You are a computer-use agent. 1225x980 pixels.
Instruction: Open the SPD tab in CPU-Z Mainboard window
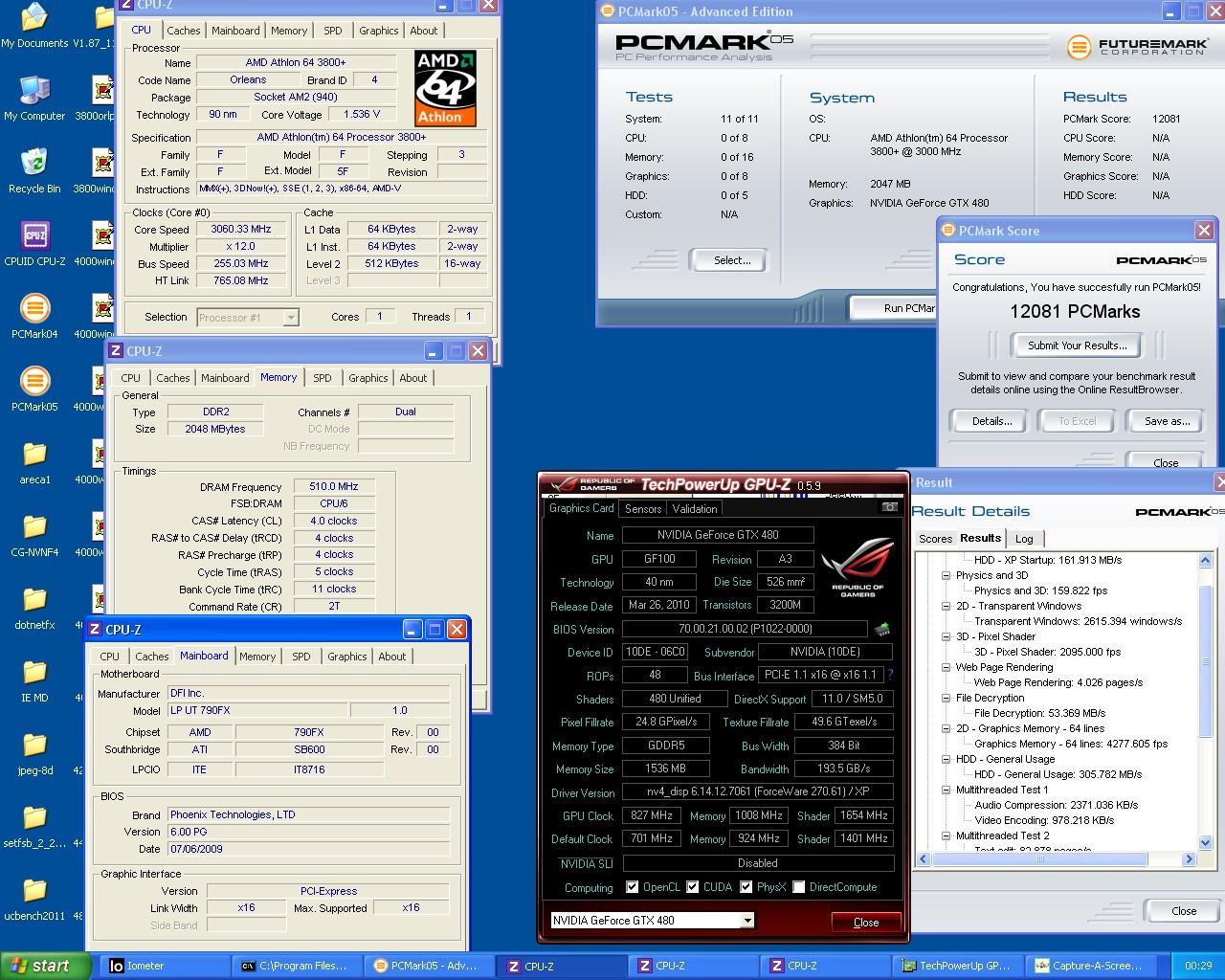[x=301, y=657]
